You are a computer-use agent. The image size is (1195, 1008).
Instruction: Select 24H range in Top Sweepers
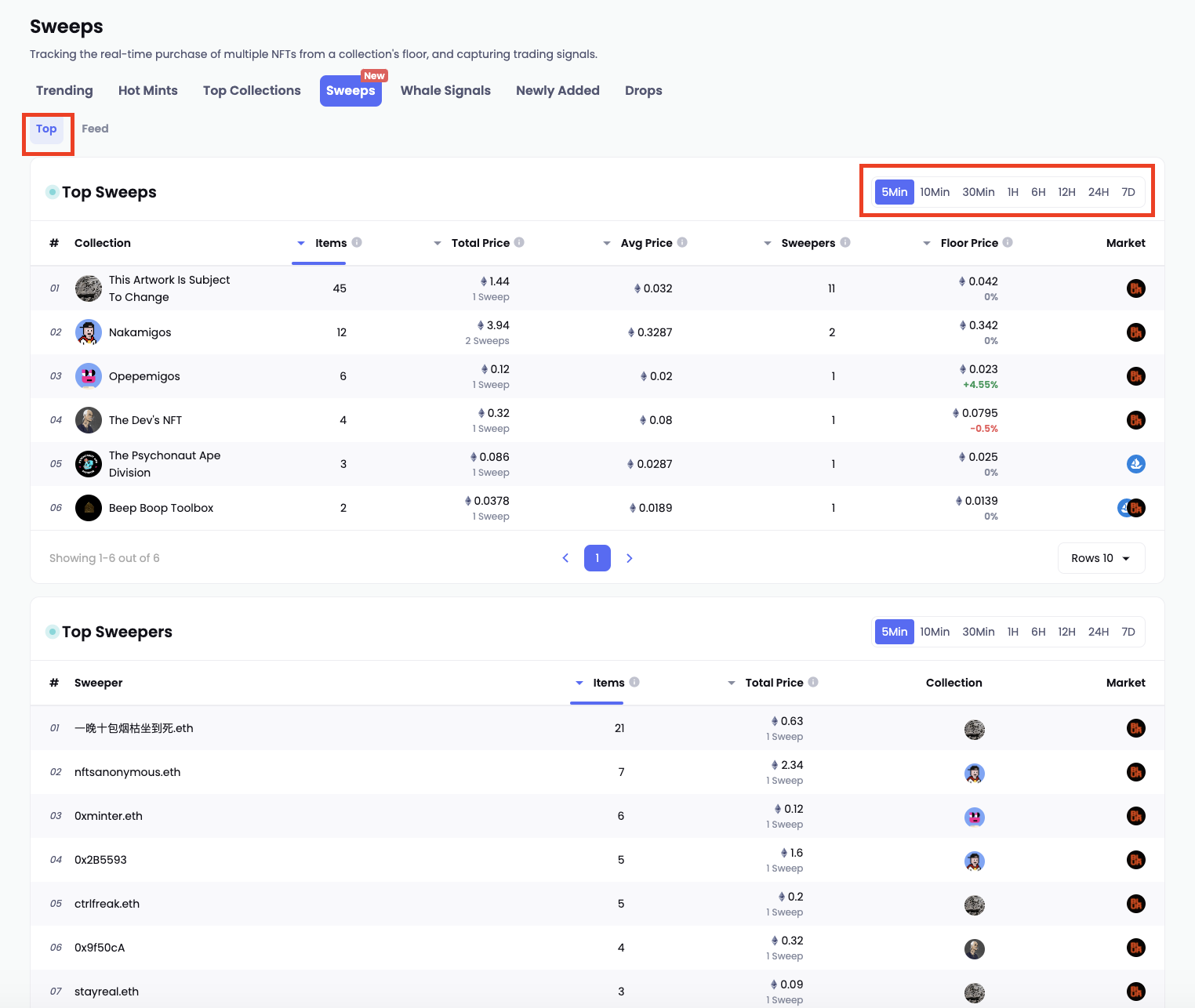(x=1099, y=632)
